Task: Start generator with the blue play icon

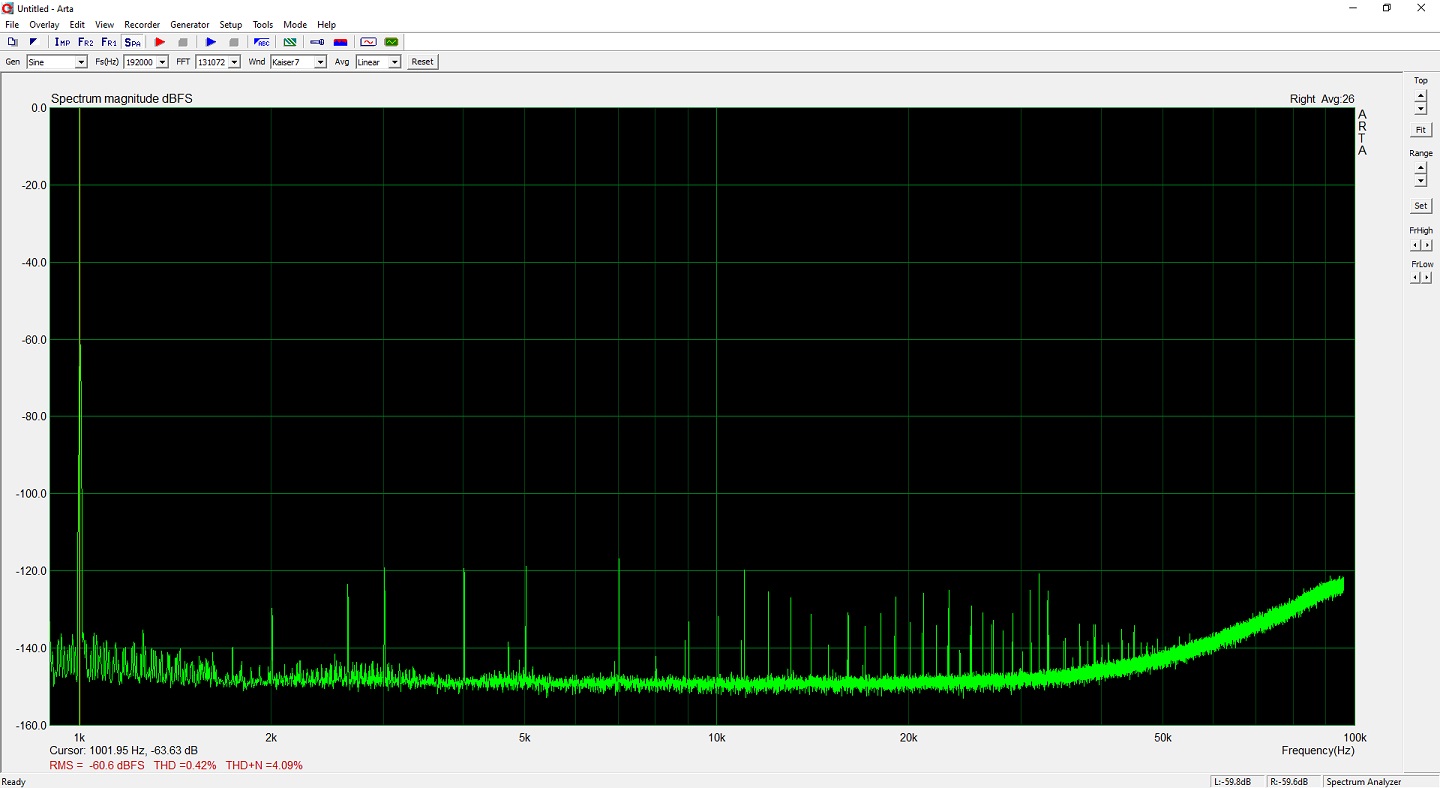Action: [x=211, y=42]
